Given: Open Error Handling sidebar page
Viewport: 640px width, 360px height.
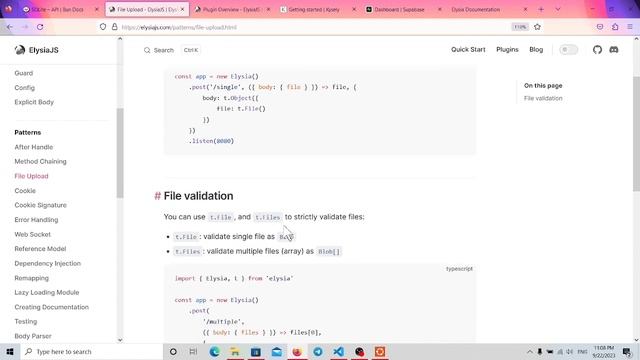Looking at the screenshot, I should coord(36,220).
